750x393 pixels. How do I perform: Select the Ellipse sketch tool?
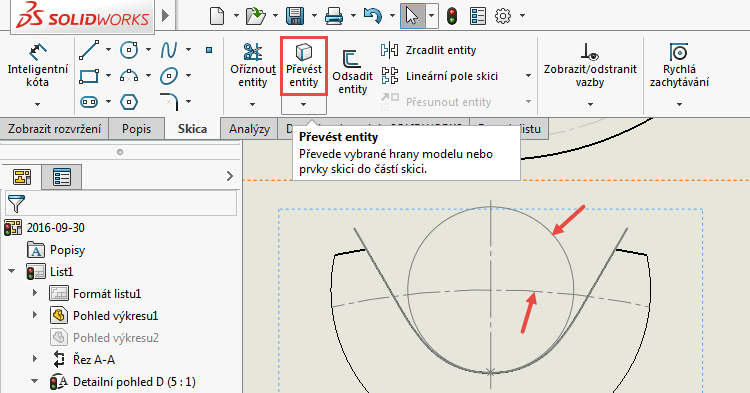[169, 76]
